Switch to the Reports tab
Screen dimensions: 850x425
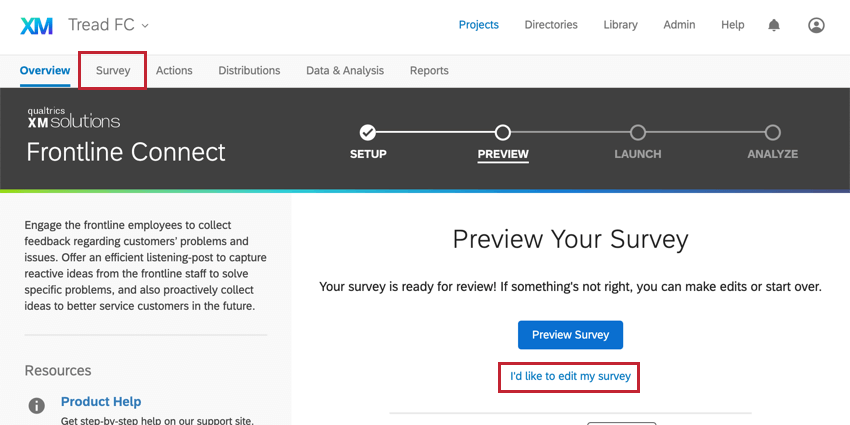coord(429,70)
